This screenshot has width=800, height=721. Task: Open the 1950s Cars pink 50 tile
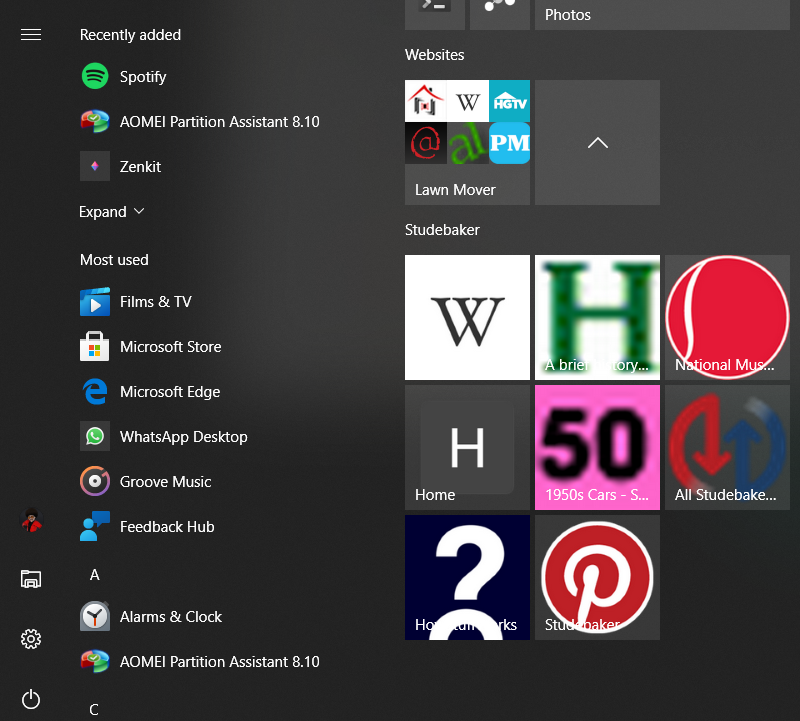(x=597, y=447)
